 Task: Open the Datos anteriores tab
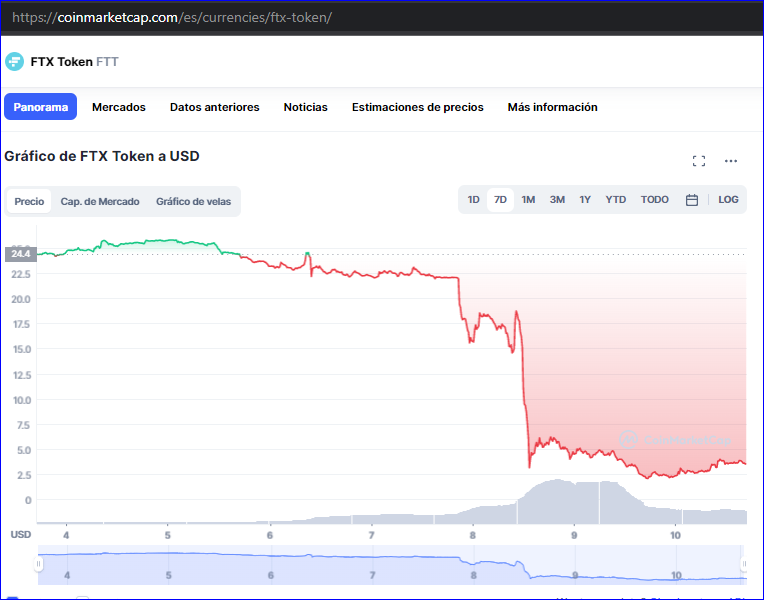click(x=214, y=107)
